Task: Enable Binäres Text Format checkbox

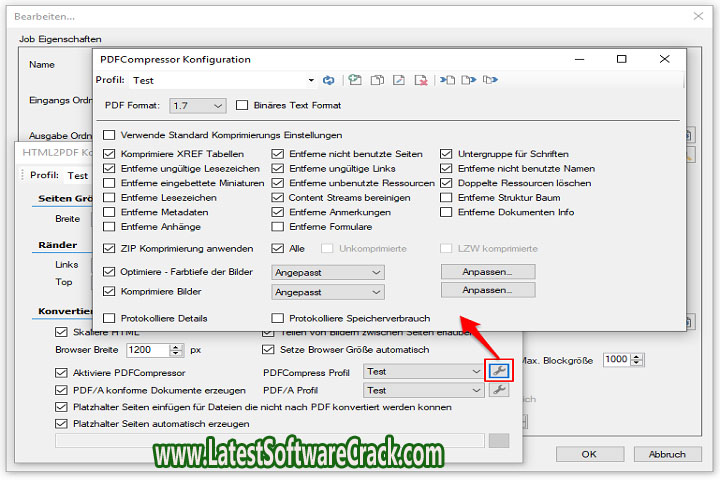Action: click(243, 105)
